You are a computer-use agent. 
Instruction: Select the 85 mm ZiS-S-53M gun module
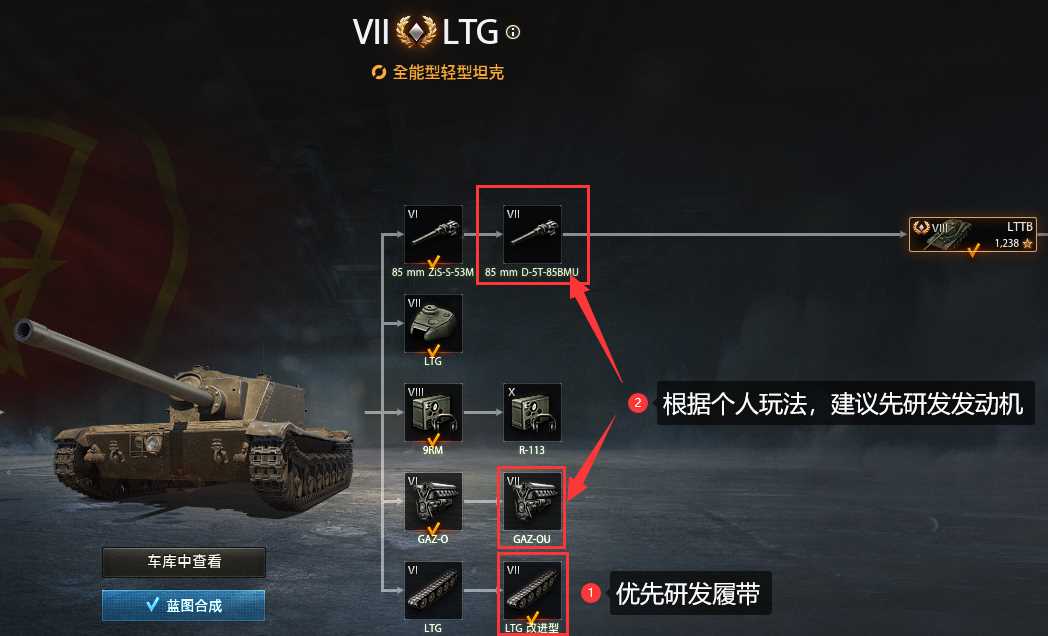[433, 234]
